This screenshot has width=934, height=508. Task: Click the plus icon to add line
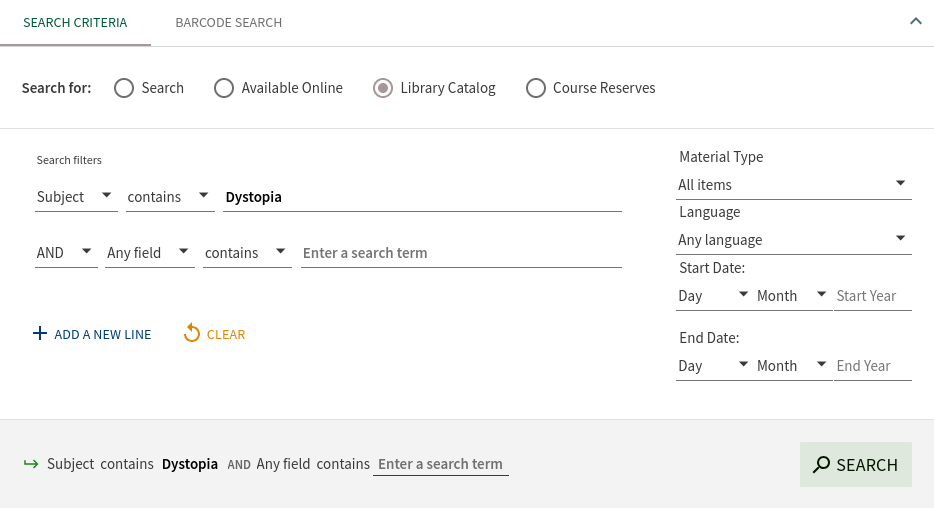coord(40,334)
